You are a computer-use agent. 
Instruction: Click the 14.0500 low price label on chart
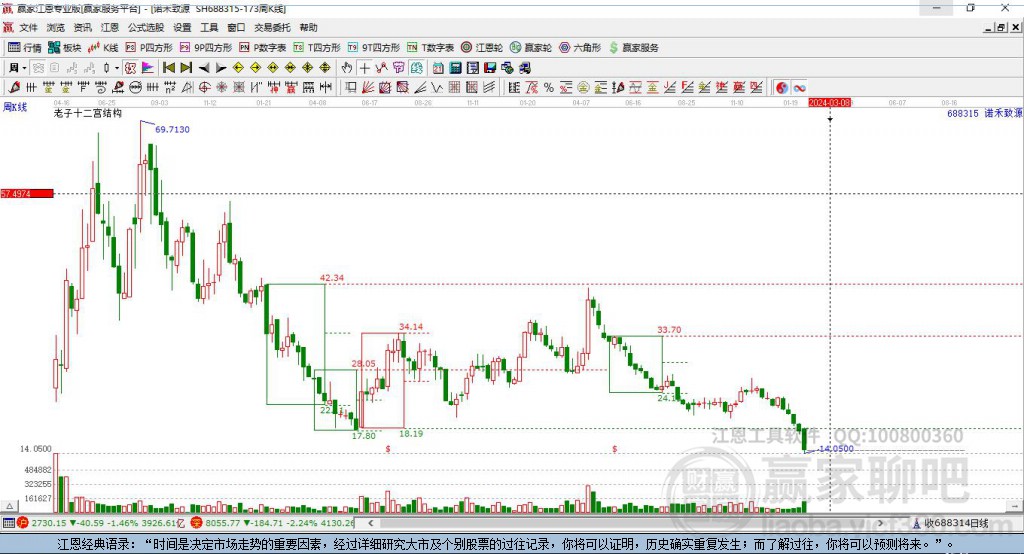[x=836, y=449]
